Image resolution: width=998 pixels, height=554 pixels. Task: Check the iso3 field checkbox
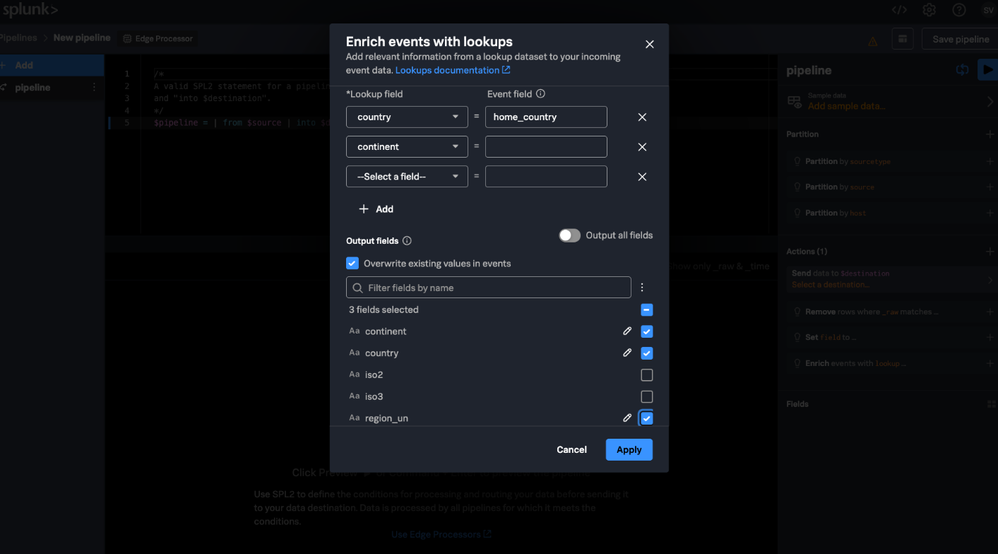click(647, 397)
